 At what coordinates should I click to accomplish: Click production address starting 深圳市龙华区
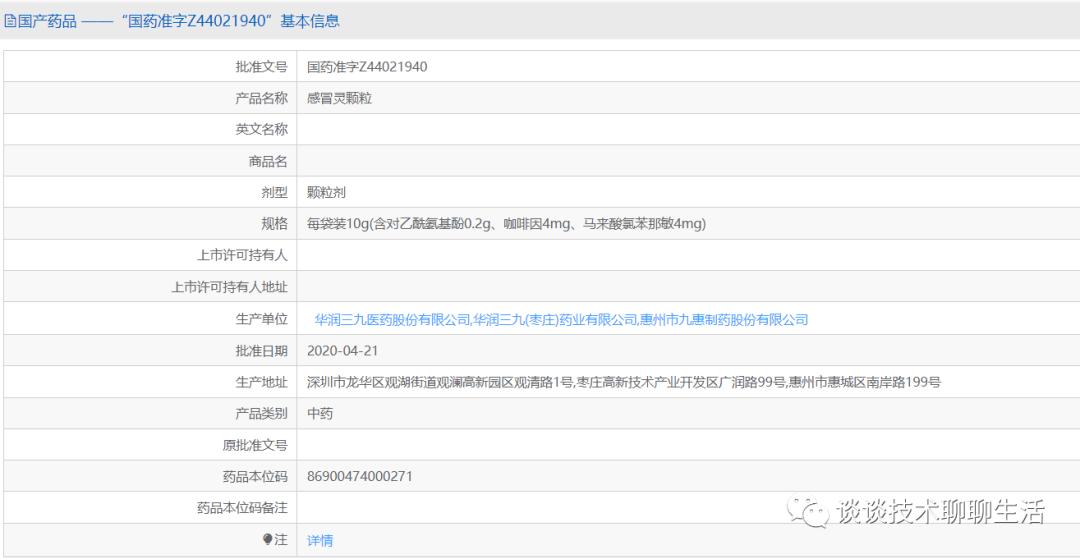(x=624, y=382)
